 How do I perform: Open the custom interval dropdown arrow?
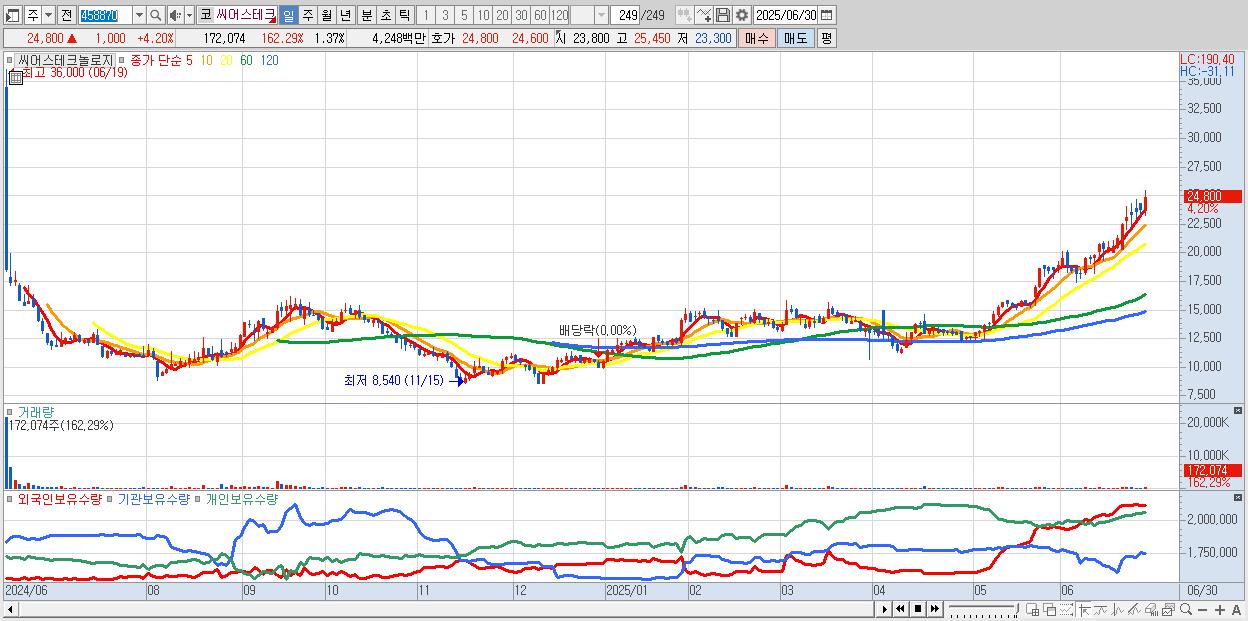[601, 15]
